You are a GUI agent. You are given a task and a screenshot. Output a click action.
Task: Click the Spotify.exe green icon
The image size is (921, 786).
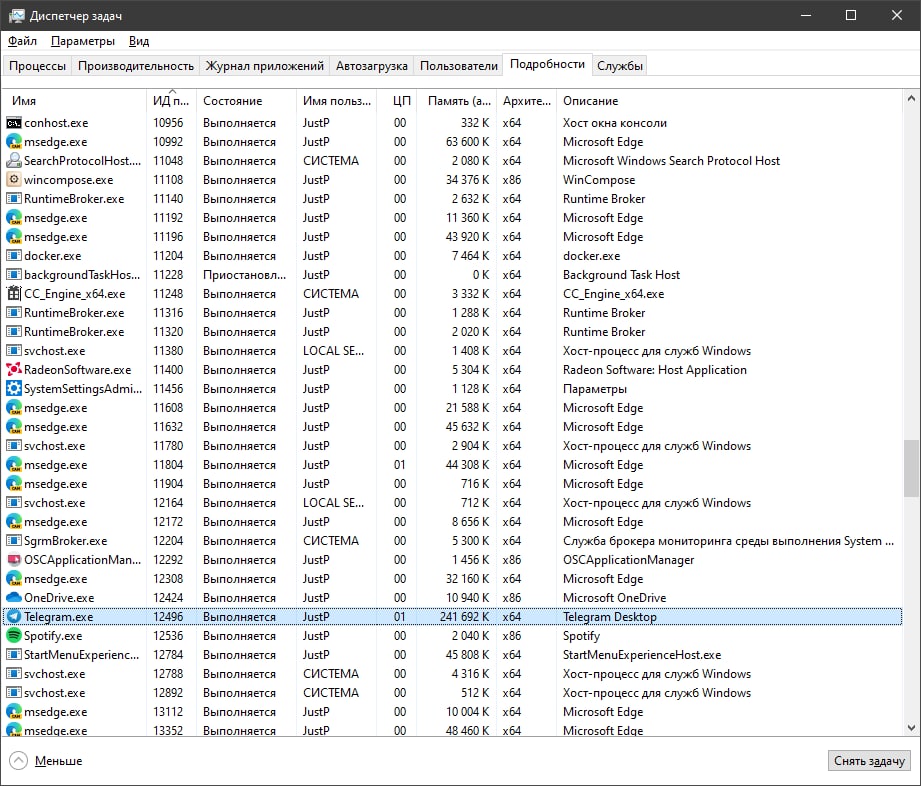click(x=14, y=636)
